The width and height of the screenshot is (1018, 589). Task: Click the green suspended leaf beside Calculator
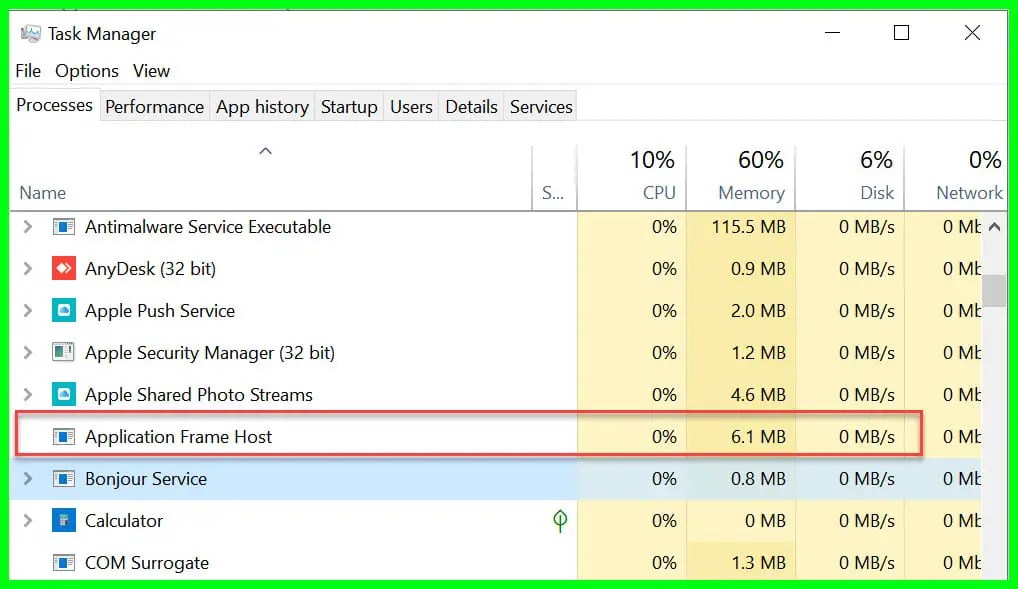coord(560,520)
